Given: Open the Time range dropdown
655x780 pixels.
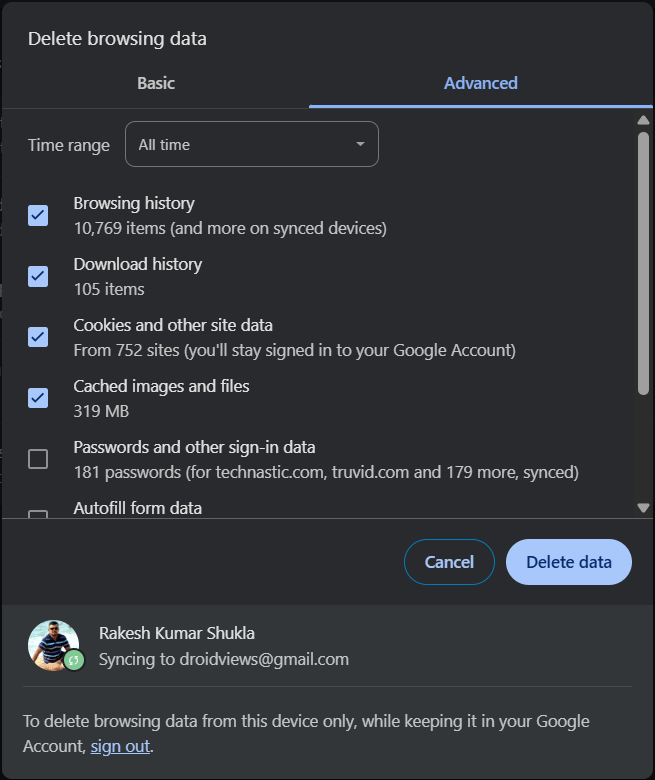Looking at the screenshot, I should [251, 144].
